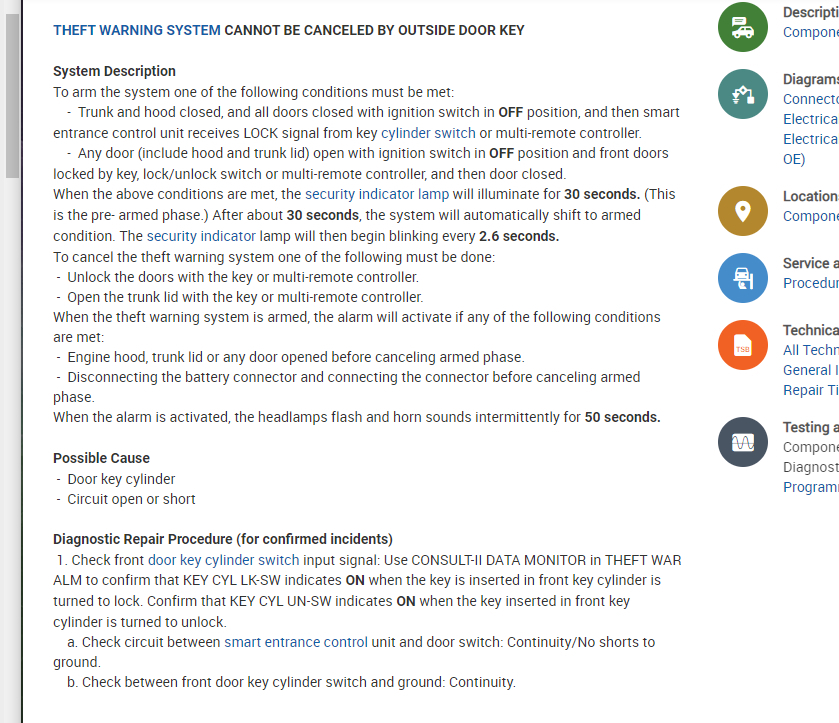Select the blue Service vehicle lift icon
This screenshot has width=839, height=723.
[x=742, y=278]
